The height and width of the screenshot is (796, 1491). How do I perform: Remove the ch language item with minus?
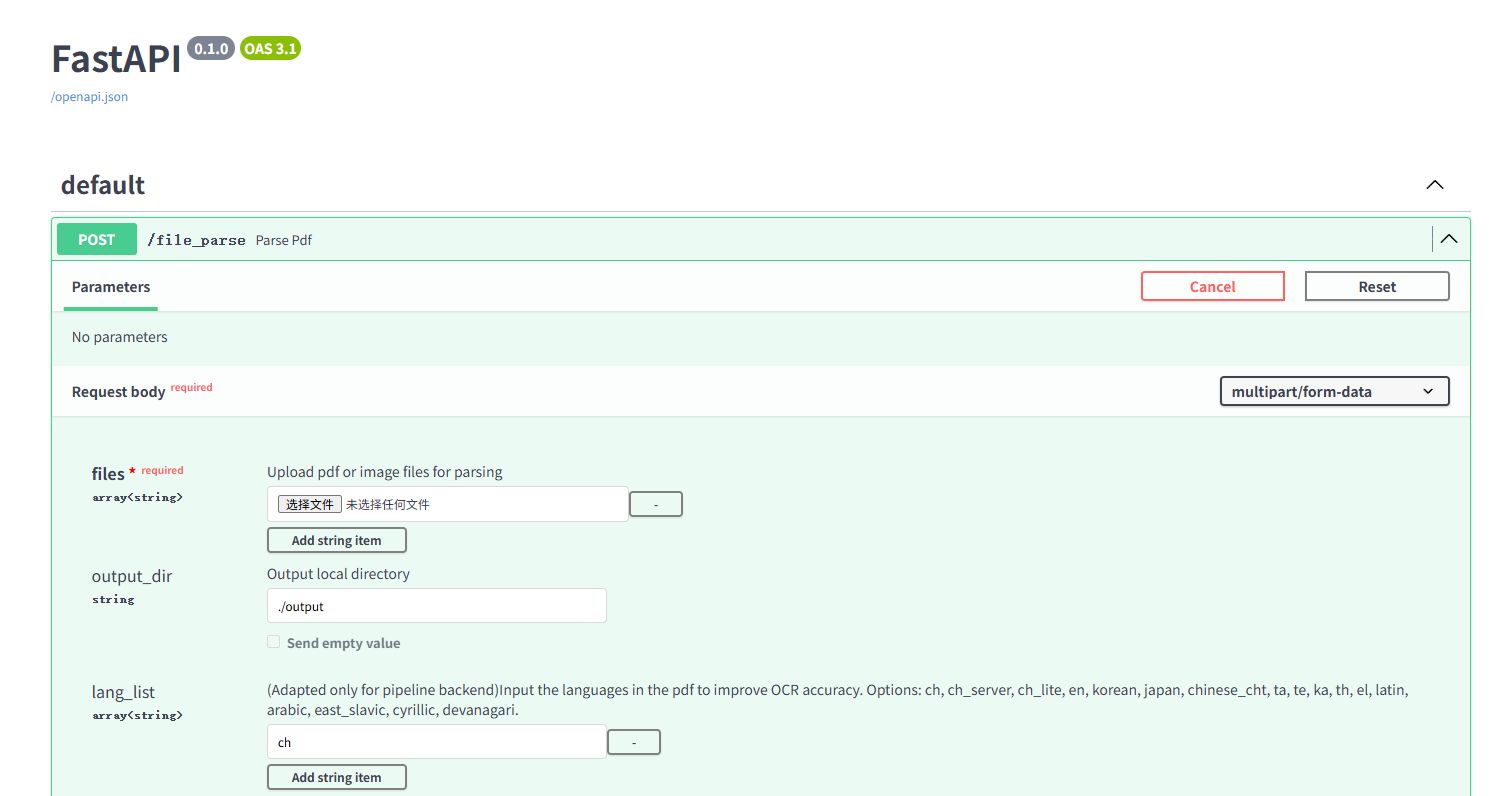[634, 742]
